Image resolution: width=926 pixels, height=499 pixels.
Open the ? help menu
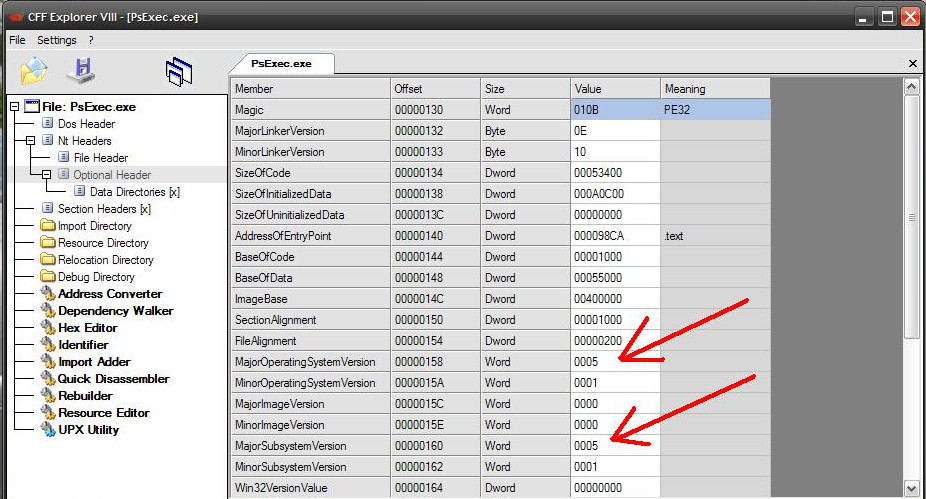[x=91, y=40]
